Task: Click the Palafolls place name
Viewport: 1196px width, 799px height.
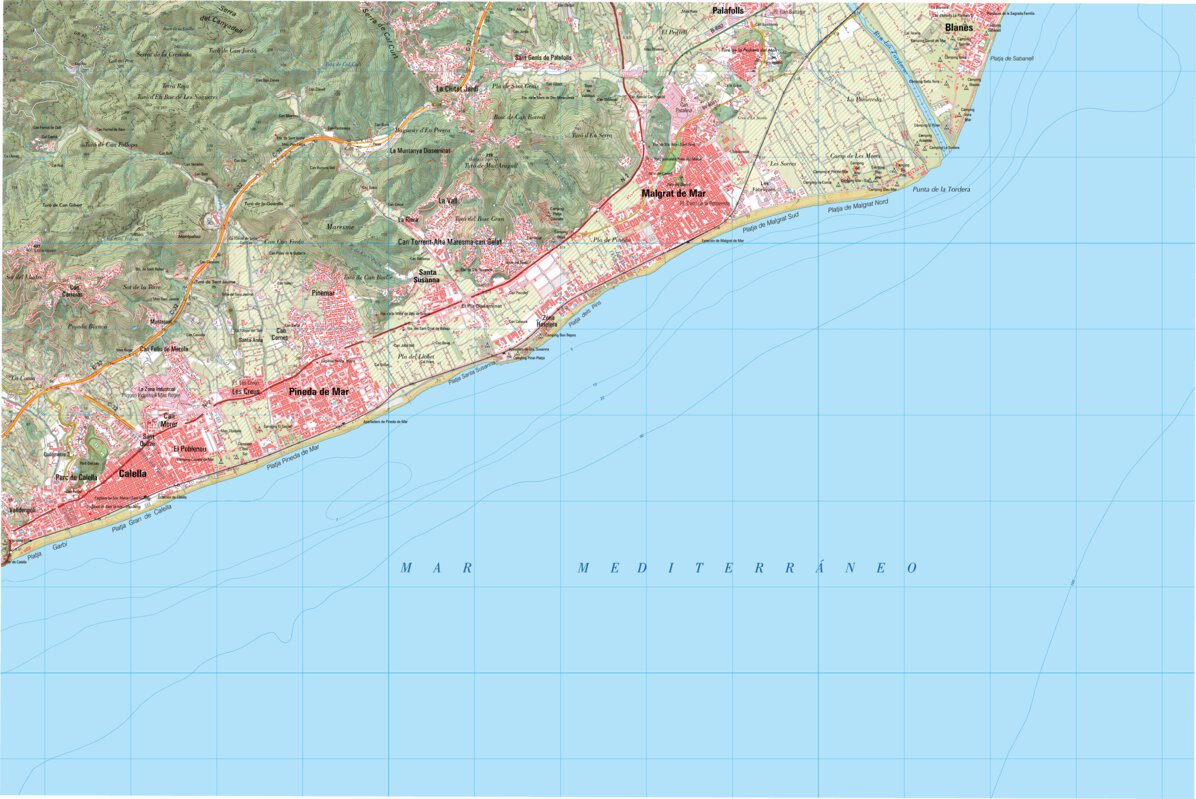Action: pyautogui.click(x=728, y=8)
